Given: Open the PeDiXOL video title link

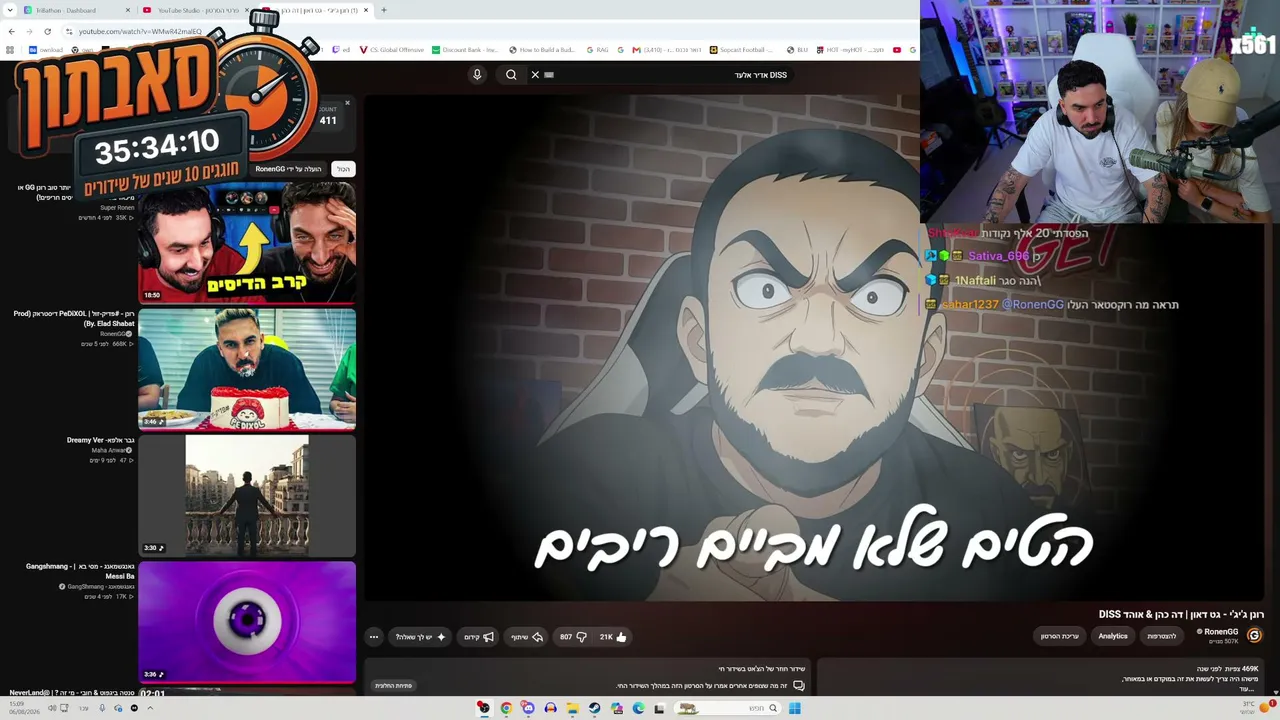Looking at the screenshot, I should tap(74, 318).
